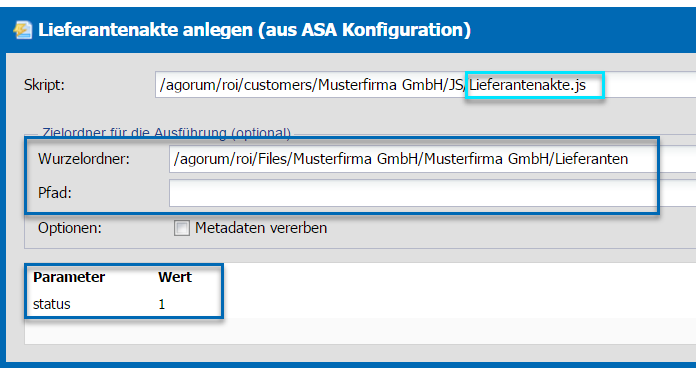Screen dimensions: 696x373
Task: Enable the Metadaten vererben checkbox
Action: (x=182, y=228)
